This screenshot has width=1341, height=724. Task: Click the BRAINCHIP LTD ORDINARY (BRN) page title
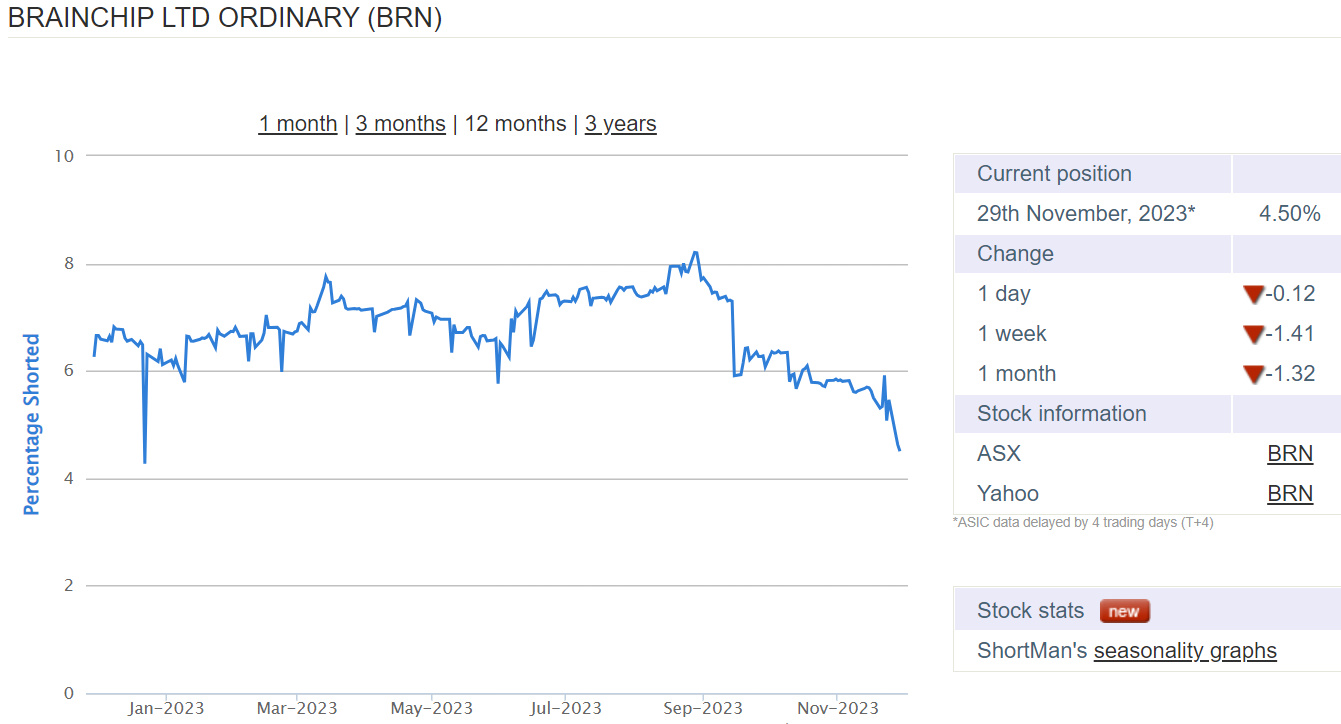click(x=225, y=18)
